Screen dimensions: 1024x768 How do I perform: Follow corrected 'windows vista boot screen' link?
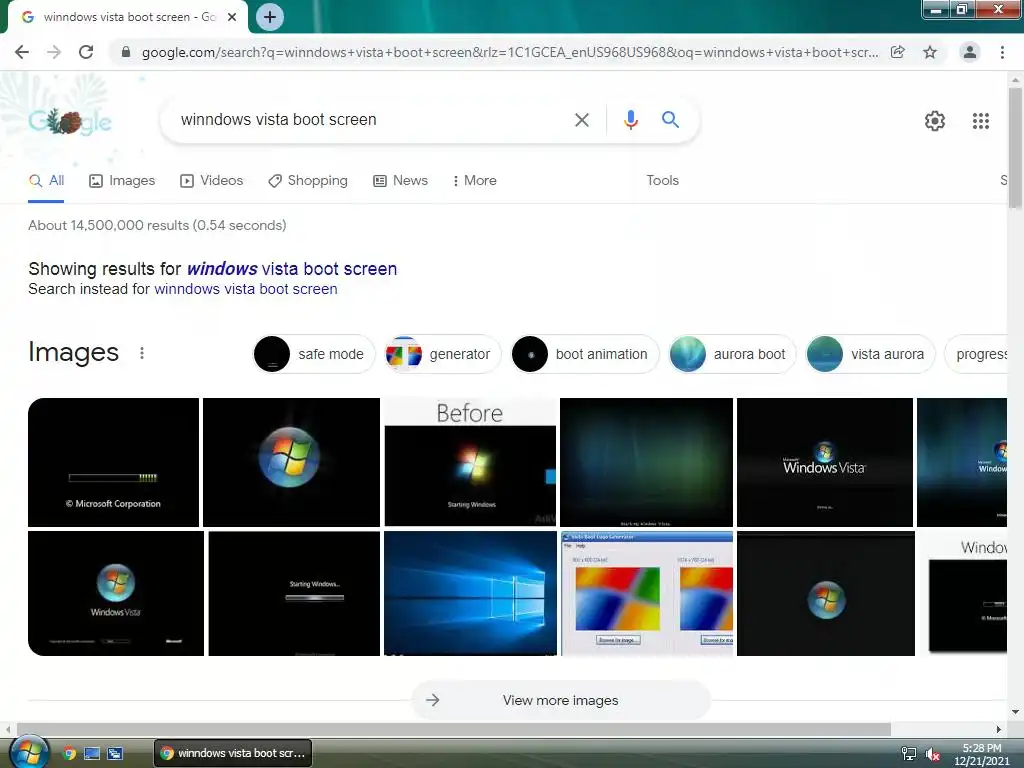coord(291,269)
